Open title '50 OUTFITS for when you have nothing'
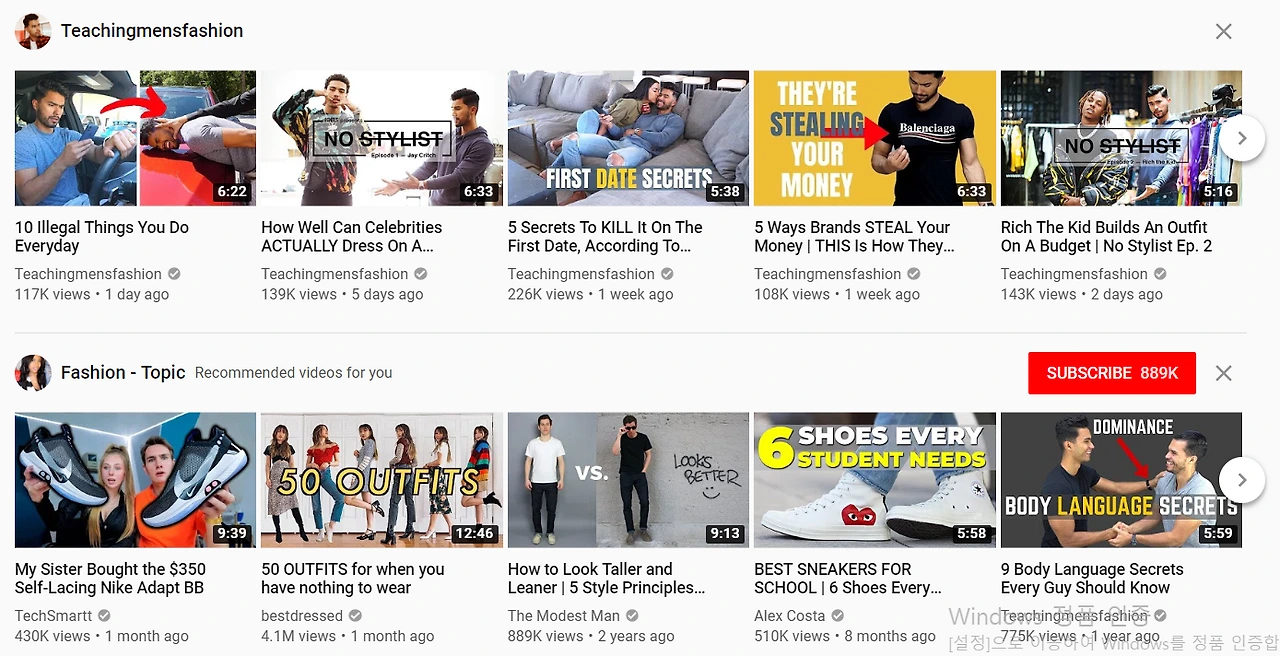The image size is (1280, 656). point(353,579)
